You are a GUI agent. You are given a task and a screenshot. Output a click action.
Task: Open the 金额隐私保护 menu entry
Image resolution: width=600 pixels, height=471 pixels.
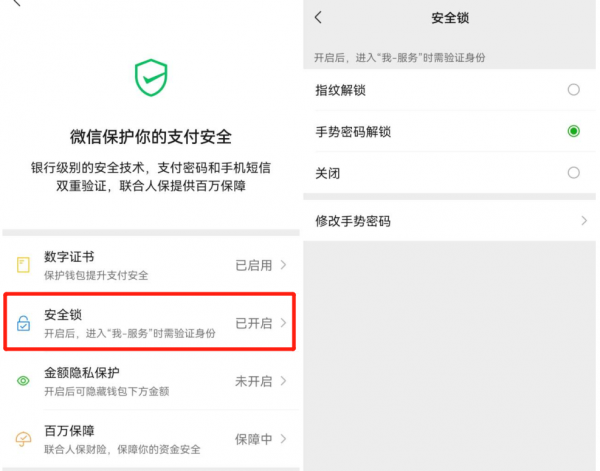tap(151, 381)
